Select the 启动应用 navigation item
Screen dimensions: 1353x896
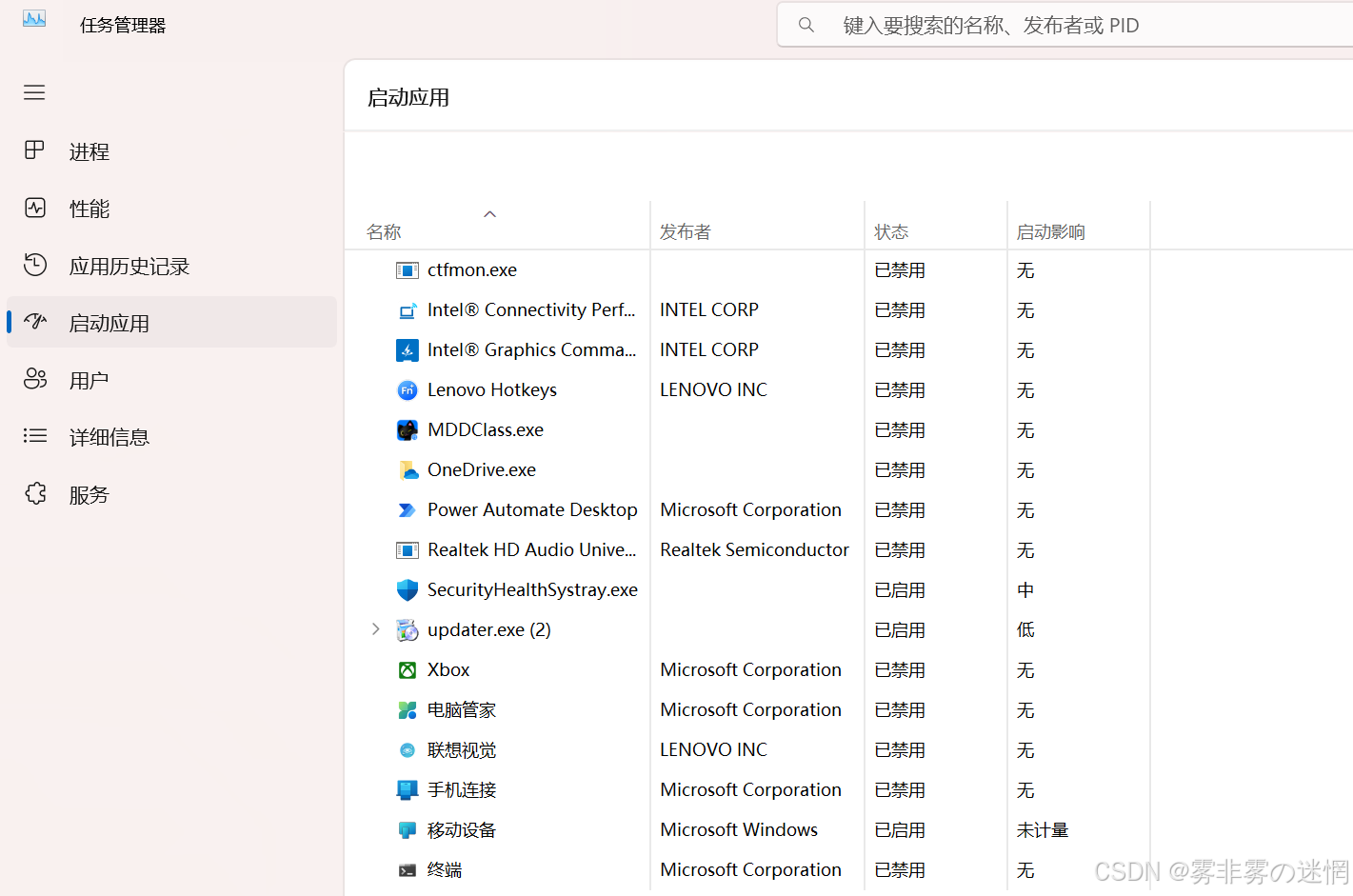coord(171,323)
